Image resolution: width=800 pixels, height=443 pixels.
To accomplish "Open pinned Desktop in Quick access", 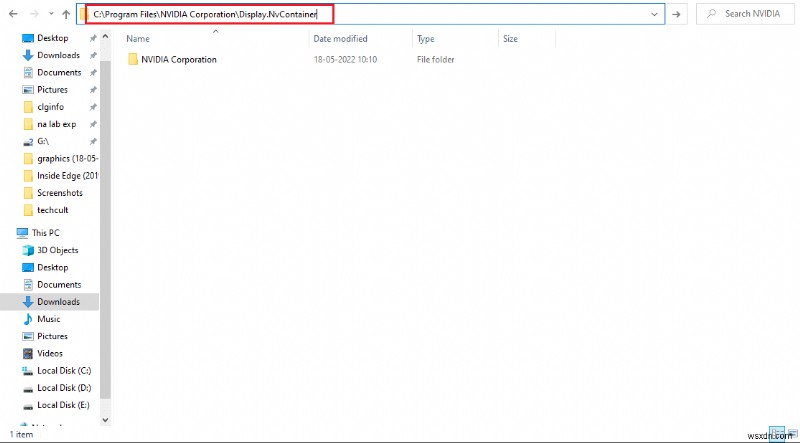I will pyautogui.click(x=52, y=38).
